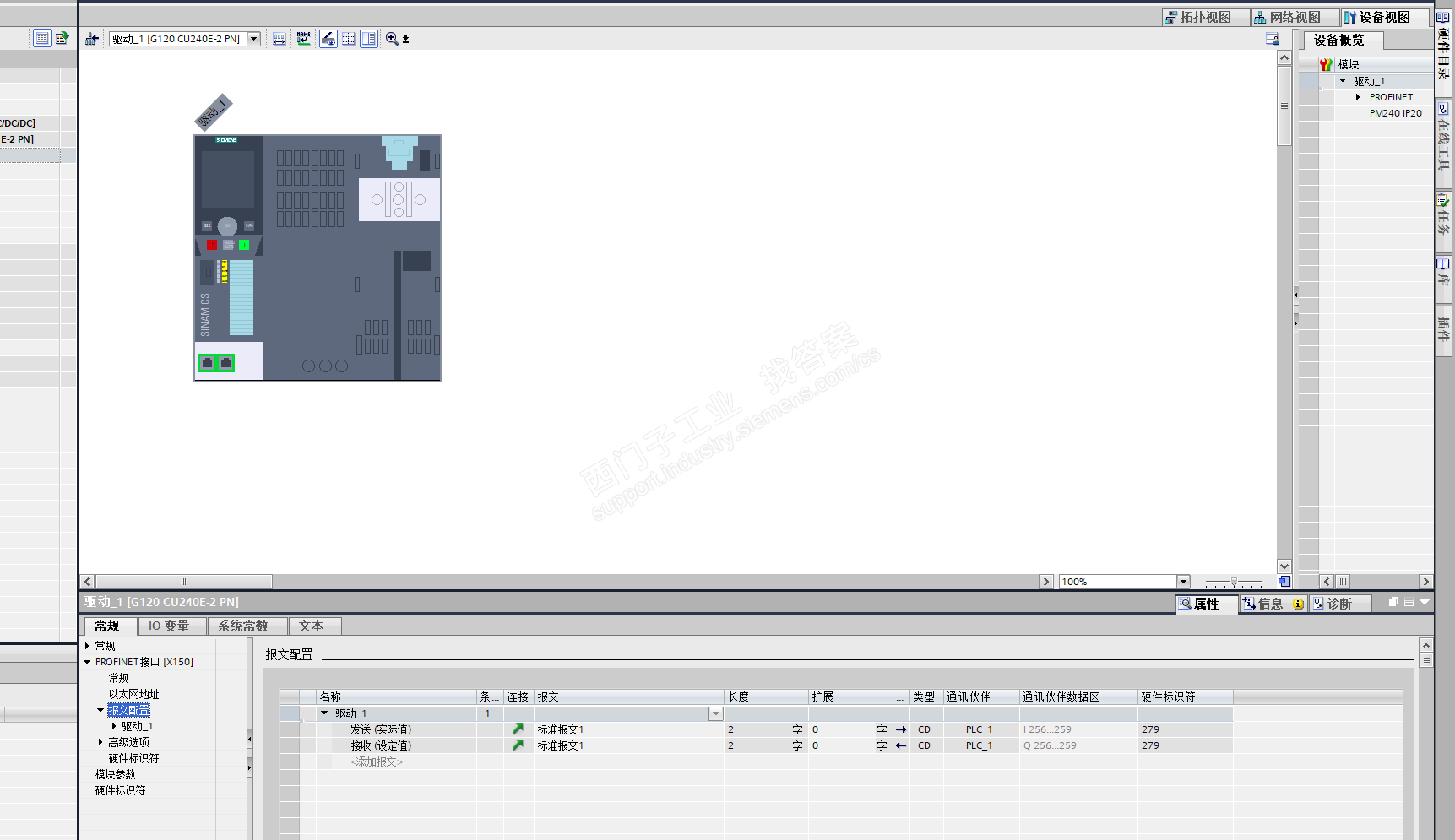This screenshot has width=1455, height=840.
Task: Select 报文配置 telegram configuration tree item
Action: (x=128, y=710)
